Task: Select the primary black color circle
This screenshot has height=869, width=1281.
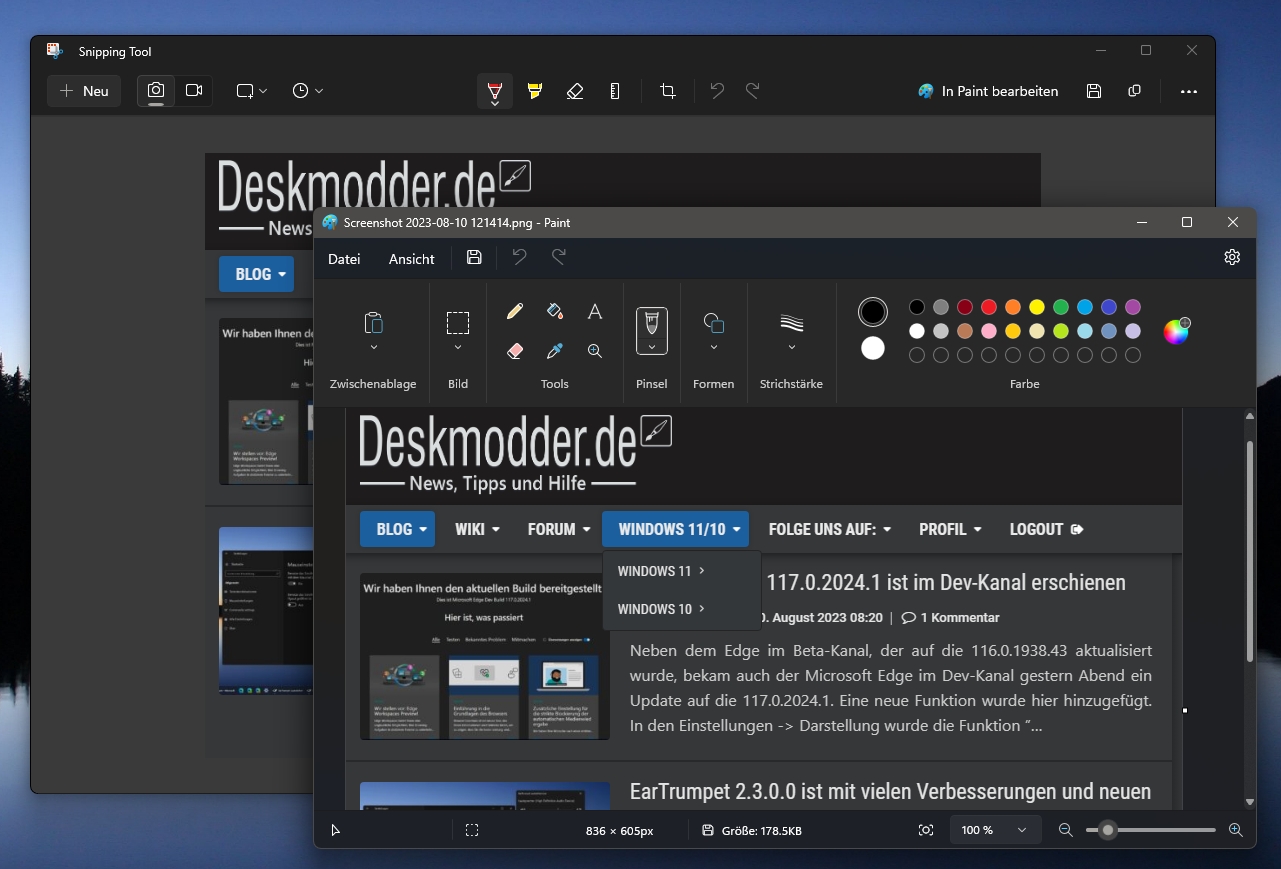Action: click(x=873, y=312)
